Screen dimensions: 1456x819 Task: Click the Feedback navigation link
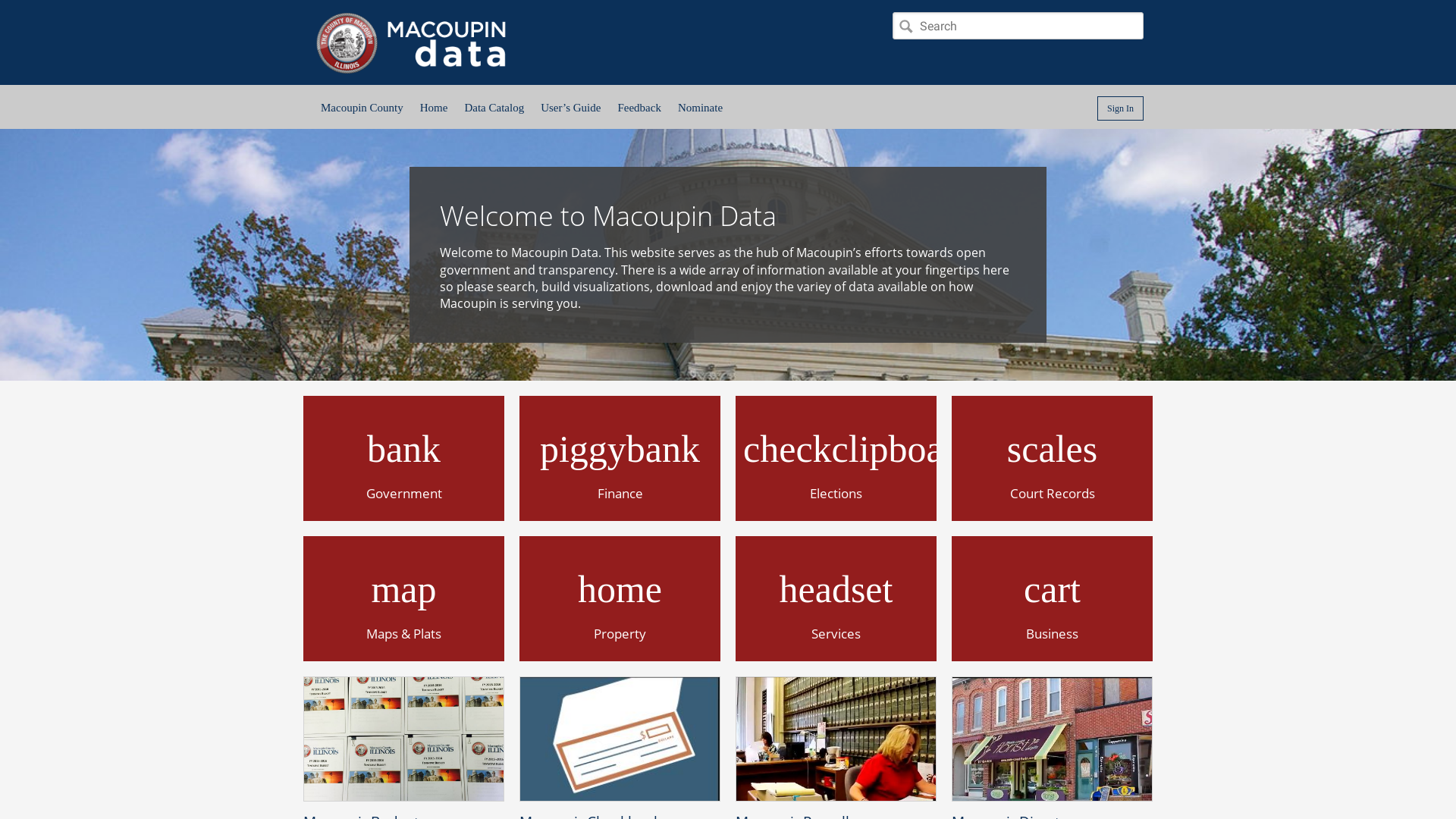coord(639,108)
